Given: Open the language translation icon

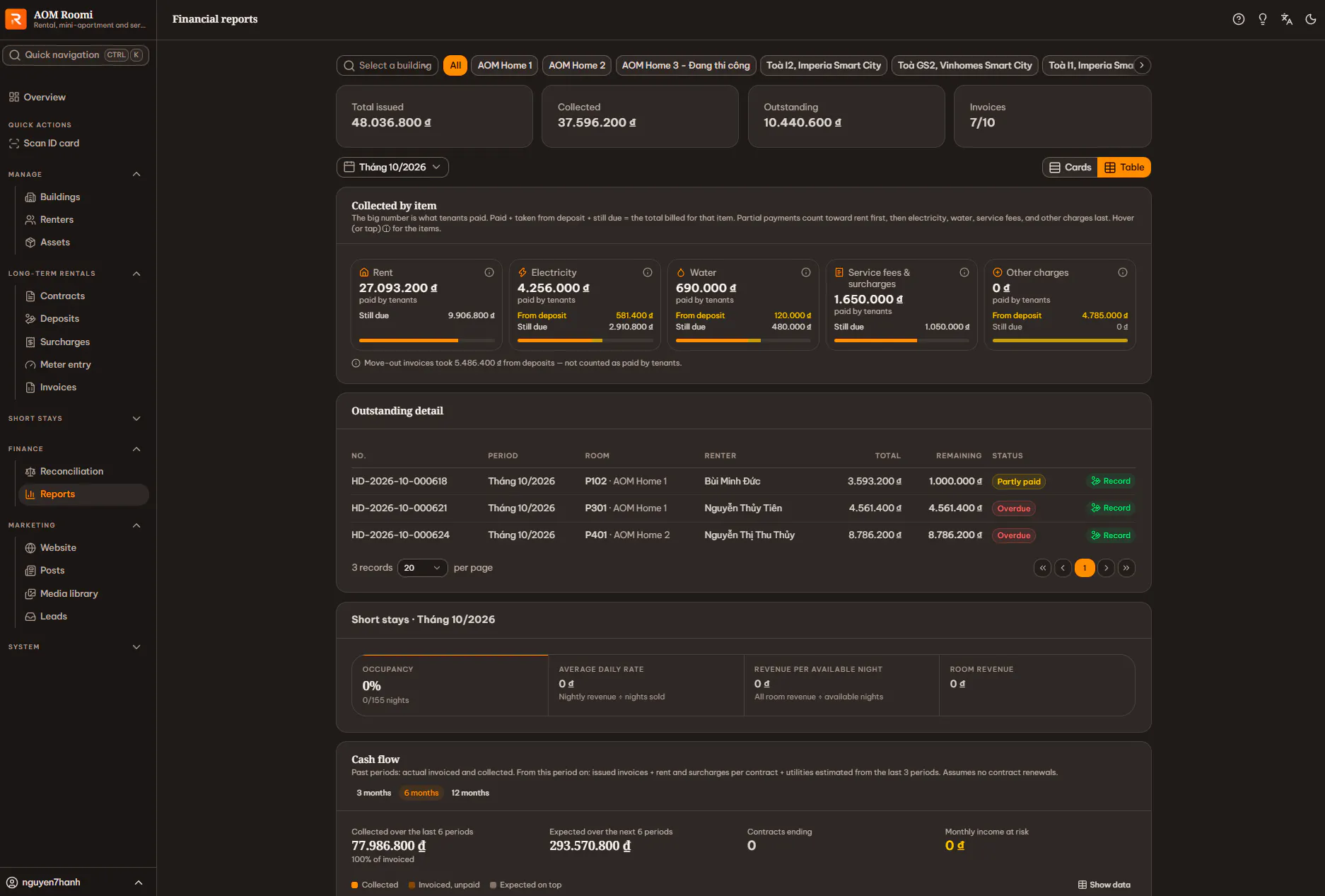Looking at the screenshot, I should (1286, 19).
